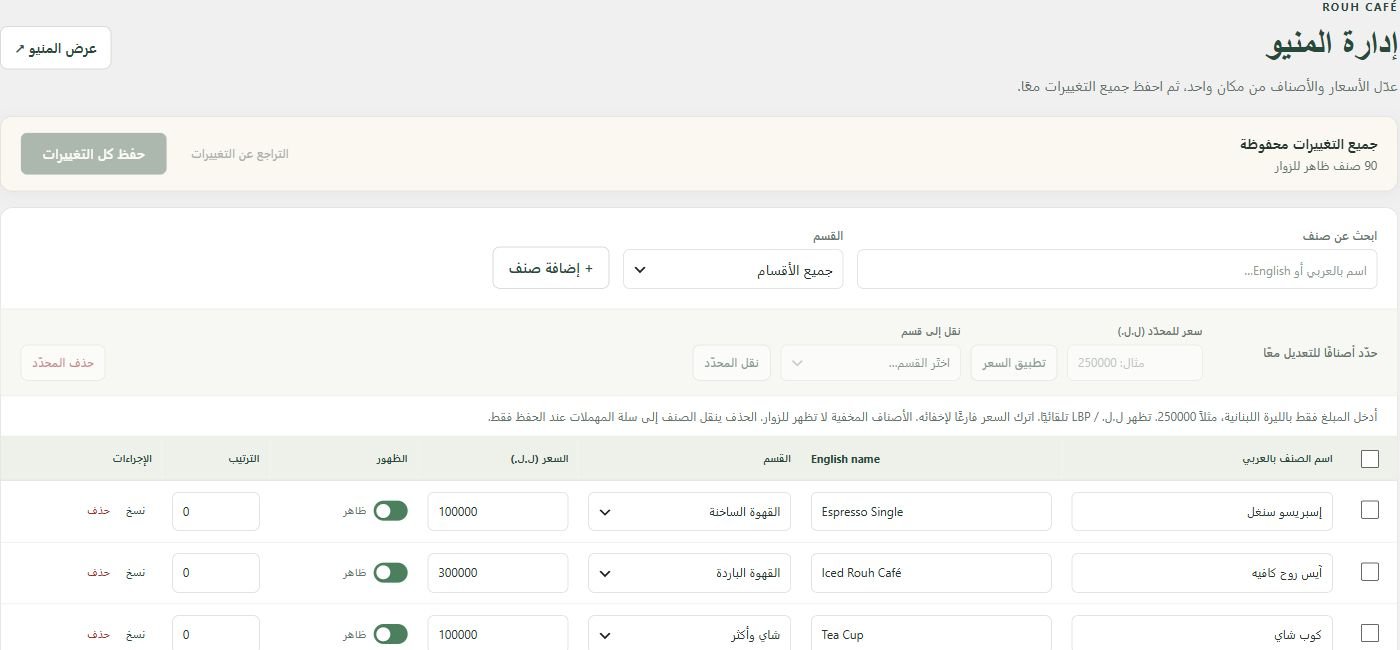Select the Espresso Single row checkbox
Screen dimensions: 1400x650
(1370, 510)
